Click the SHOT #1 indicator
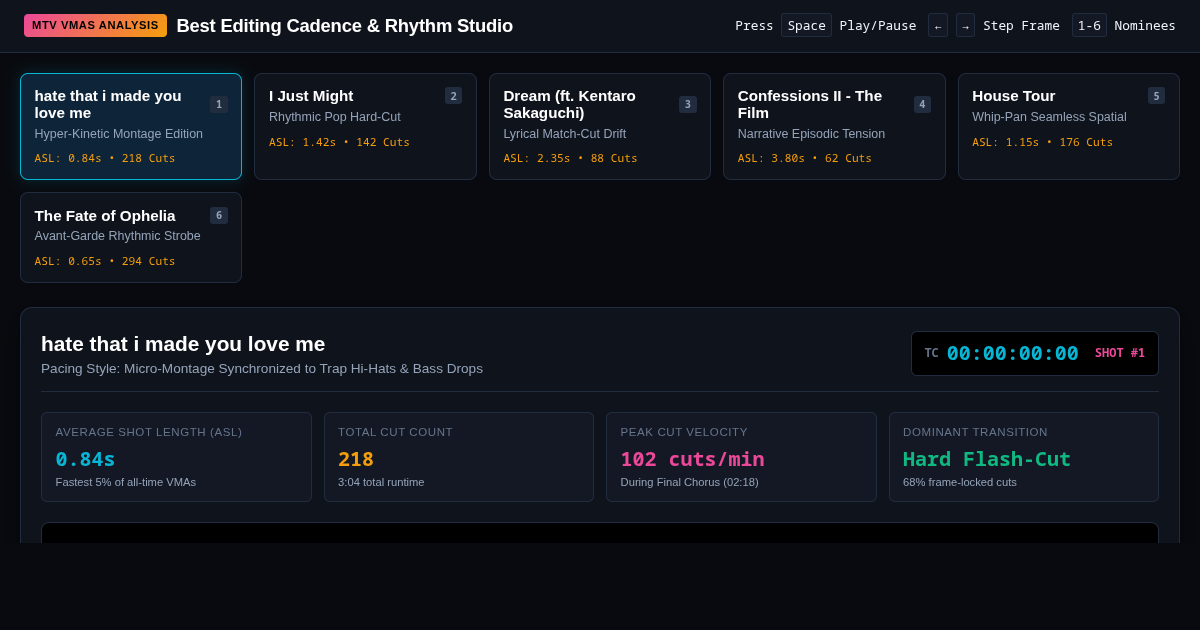 (x=1120, y=353)
